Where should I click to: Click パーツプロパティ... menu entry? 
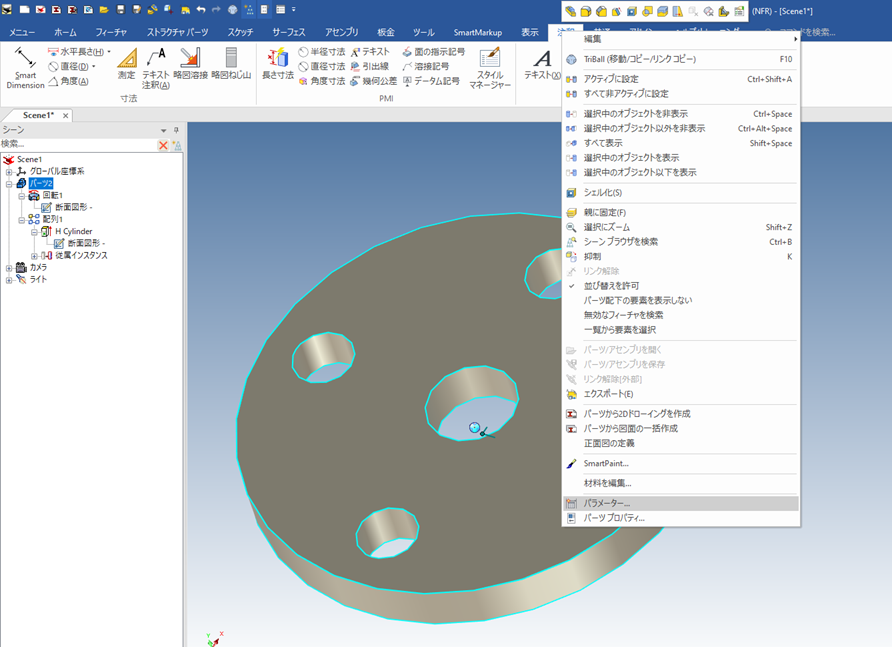coord(614,518)
